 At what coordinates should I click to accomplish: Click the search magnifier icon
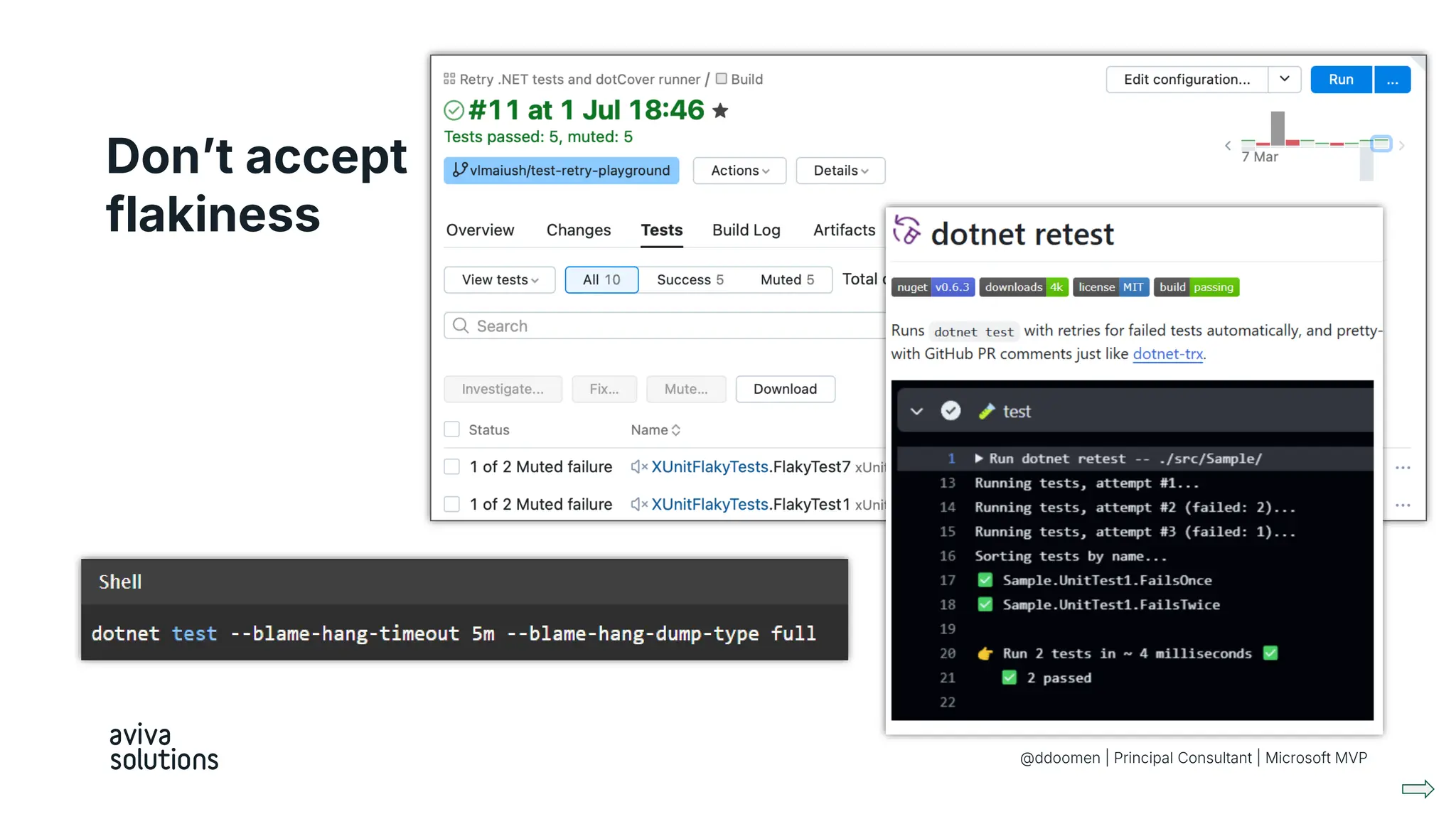pyautogui.click(x=461, y=326)
